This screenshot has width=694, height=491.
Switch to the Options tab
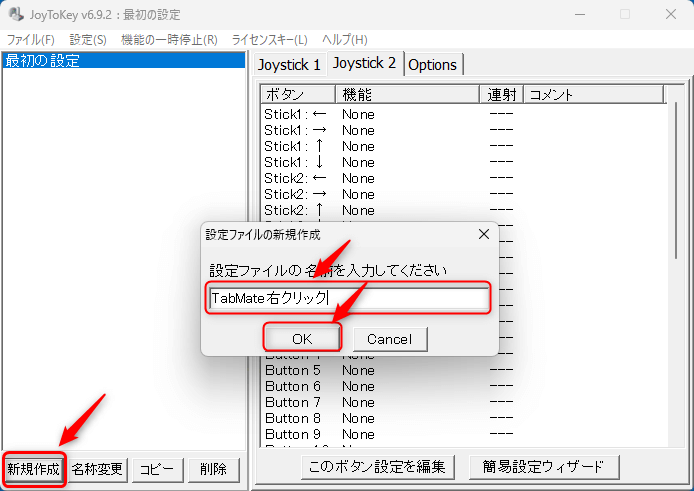point(433,65)
